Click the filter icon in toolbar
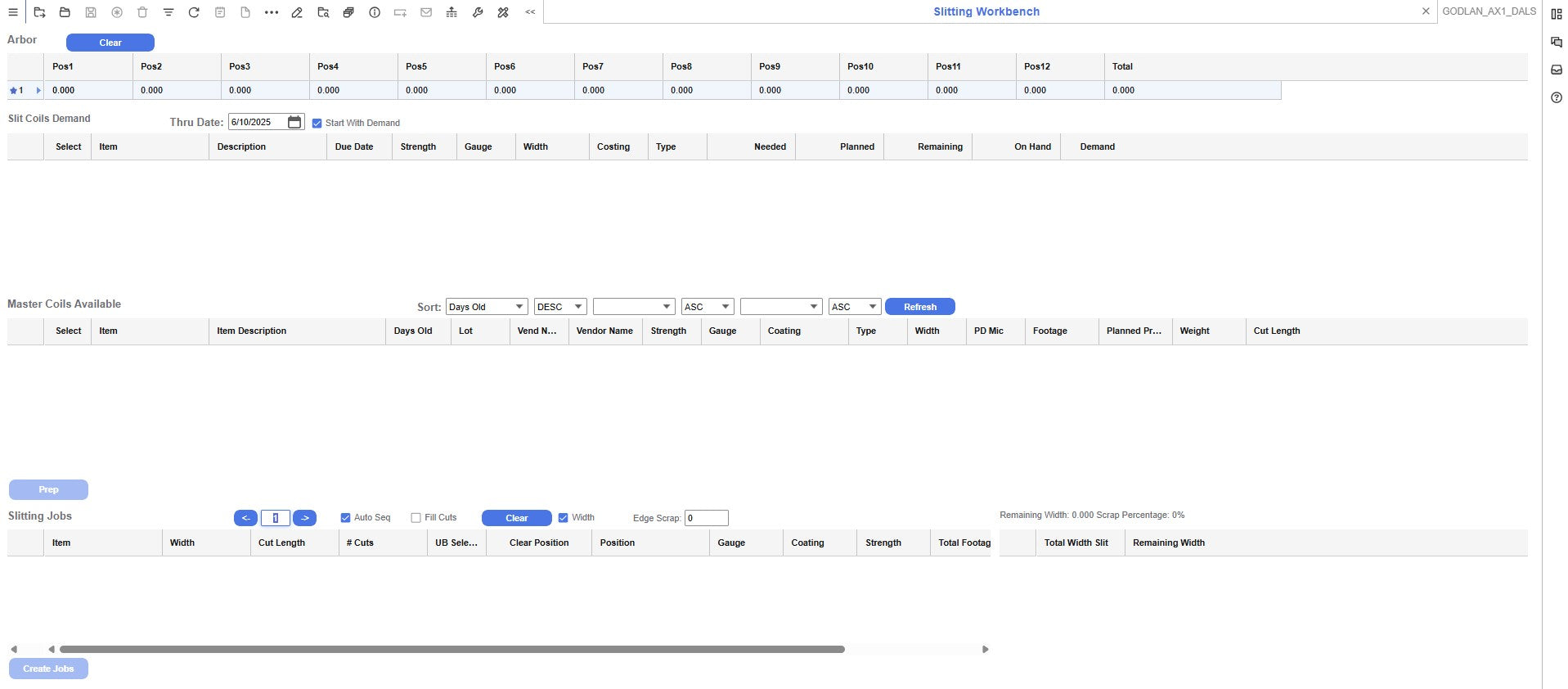The image size is (1568, 689). [168, 12]
